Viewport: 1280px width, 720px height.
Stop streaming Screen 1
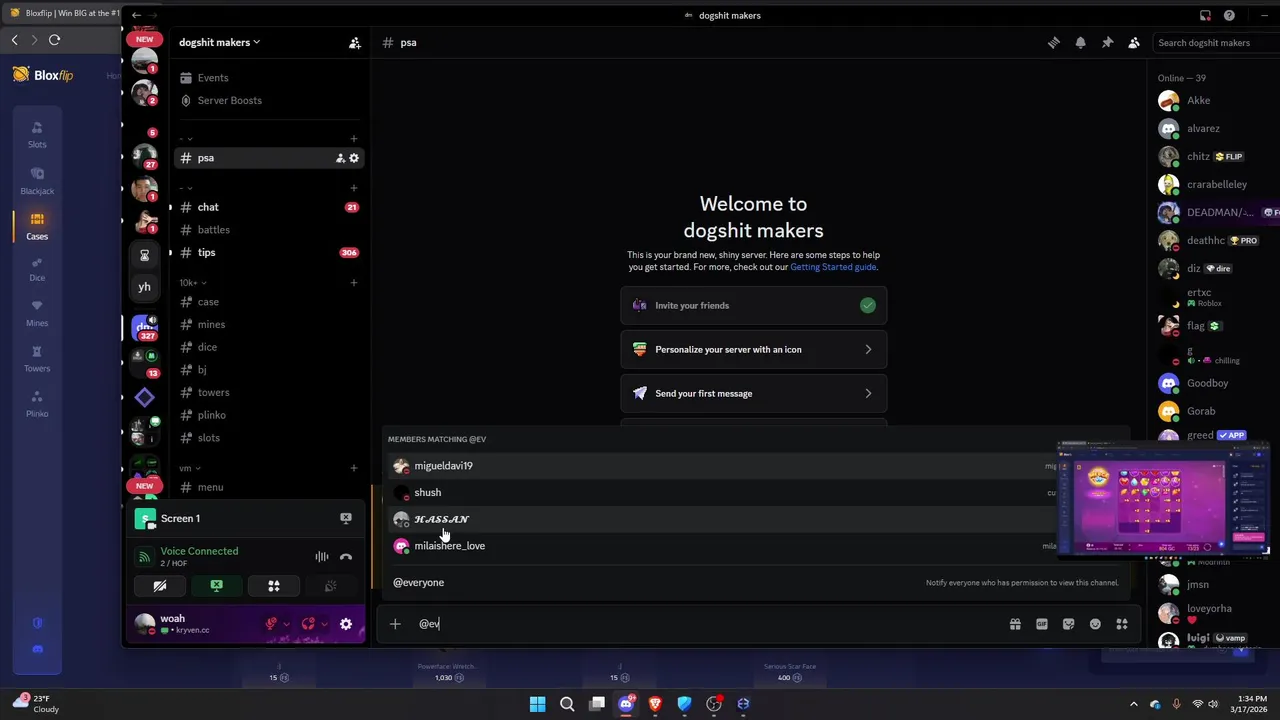click(346, 518)
